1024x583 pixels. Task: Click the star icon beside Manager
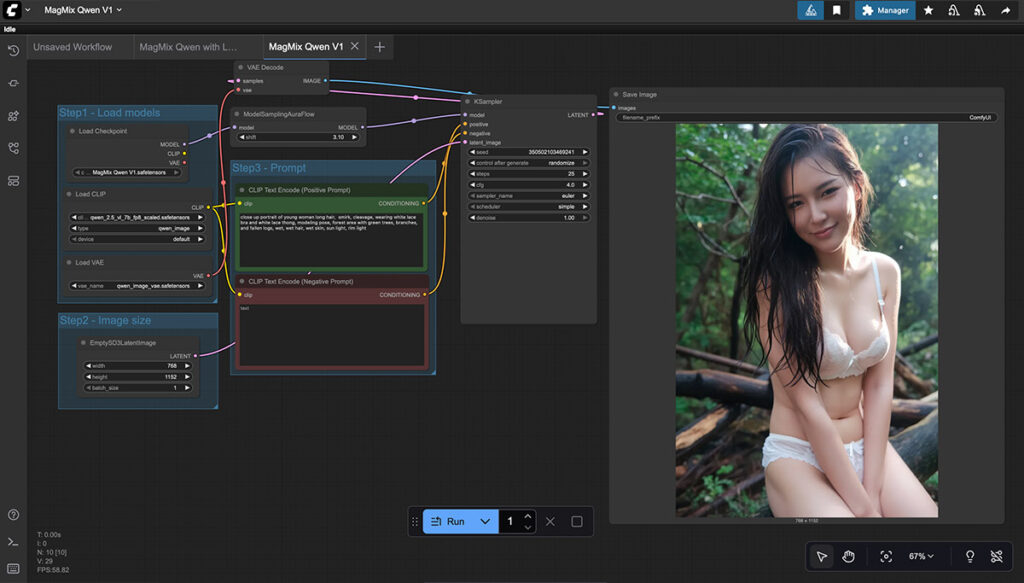[928, 10]
